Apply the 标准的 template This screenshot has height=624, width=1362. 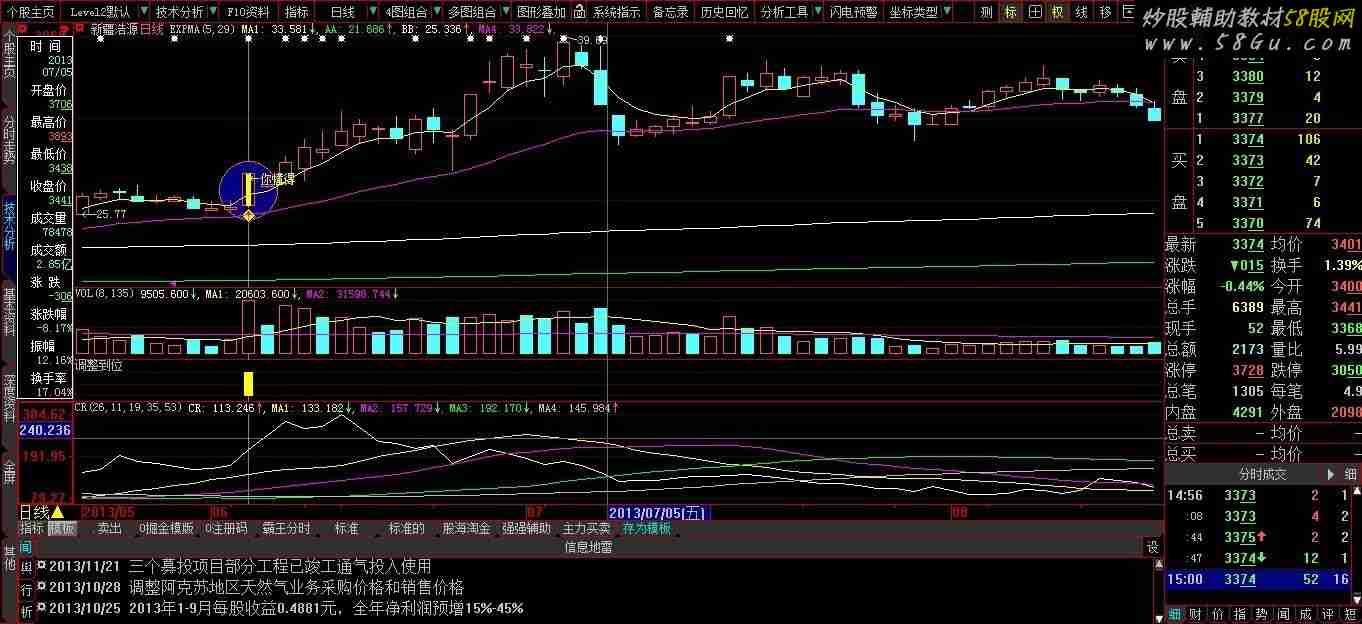[x=407, y=528]
